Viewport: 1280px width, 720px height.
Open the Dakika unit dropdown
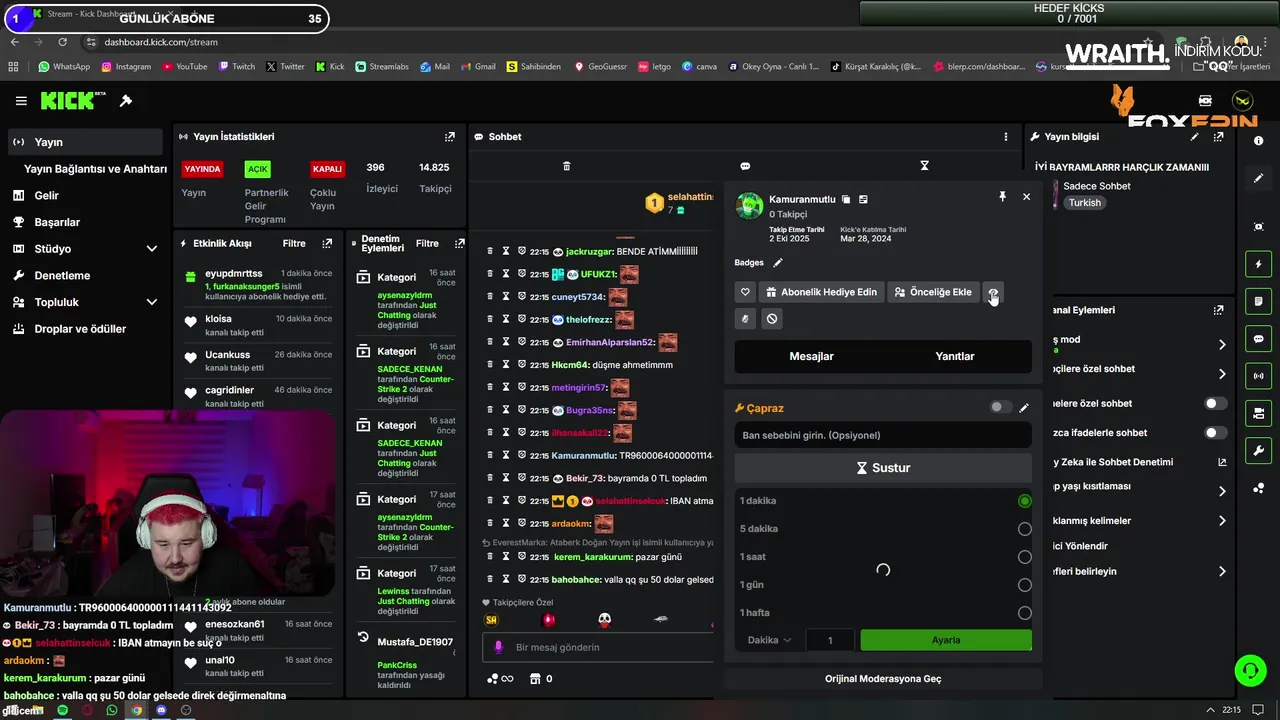click(770, 640)
